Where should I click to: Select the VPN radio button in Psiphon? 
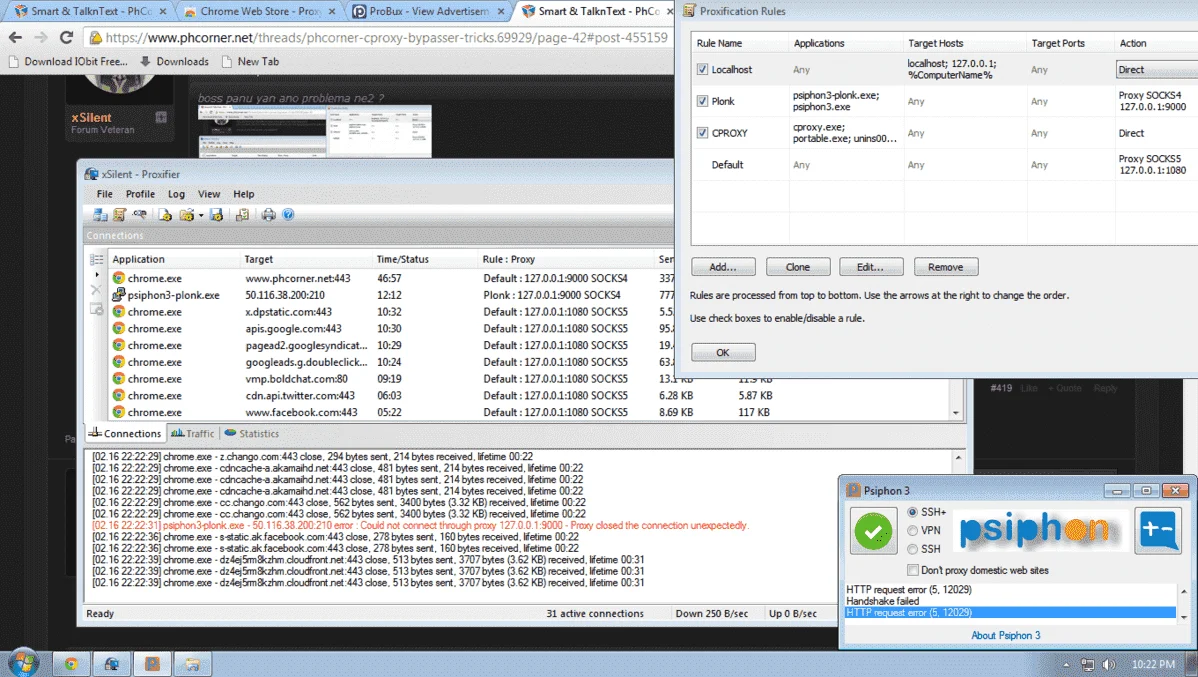pos(912,530)
